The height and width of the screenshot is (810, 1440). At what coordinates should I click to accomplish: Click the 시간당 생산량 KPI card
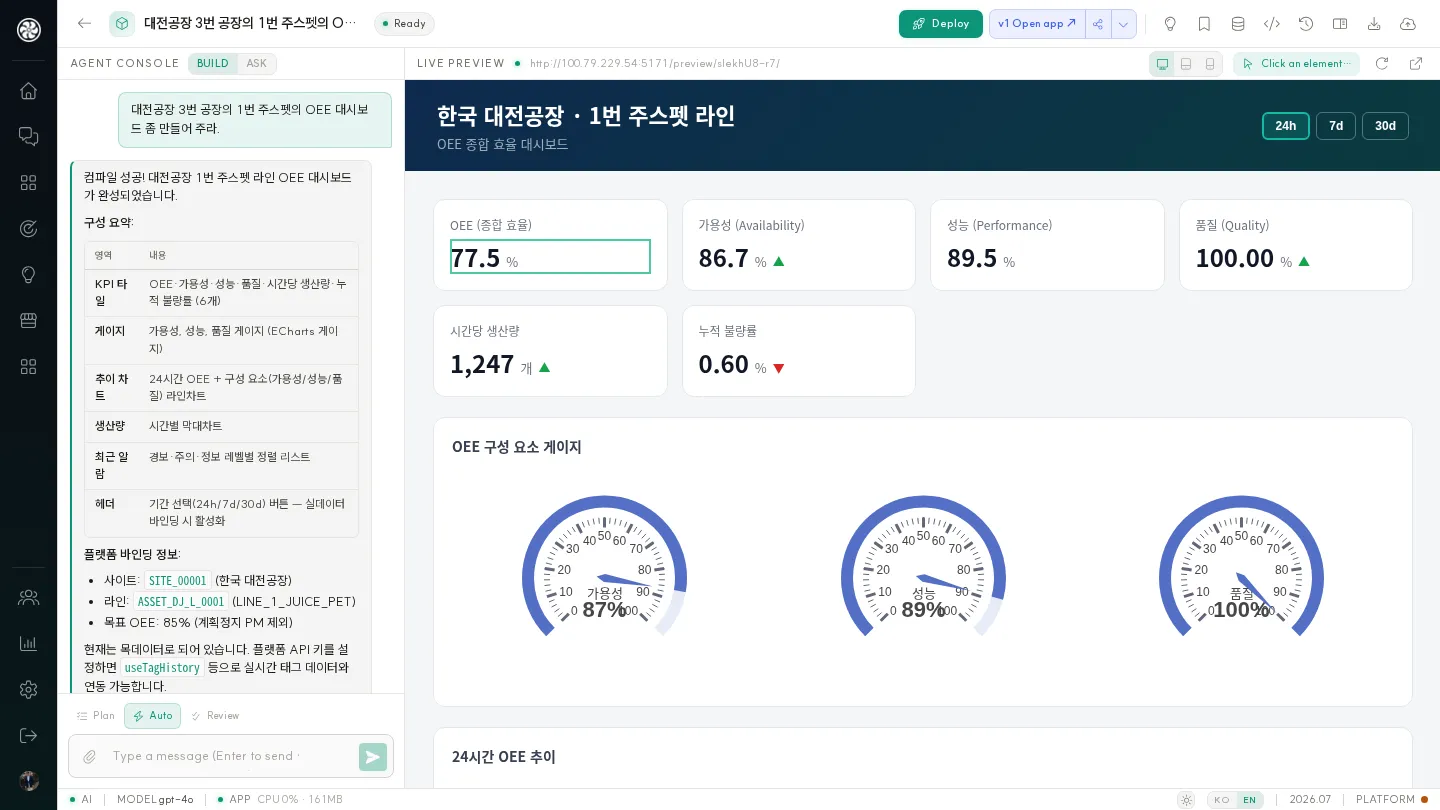[550, 351]
